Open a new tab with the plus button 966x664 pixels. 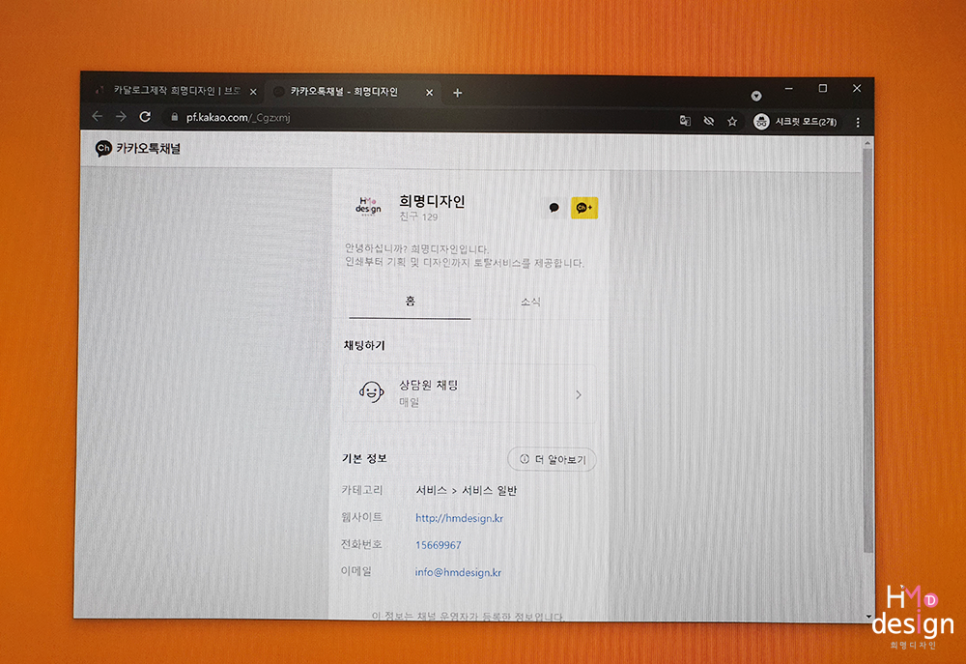[457, 93]
